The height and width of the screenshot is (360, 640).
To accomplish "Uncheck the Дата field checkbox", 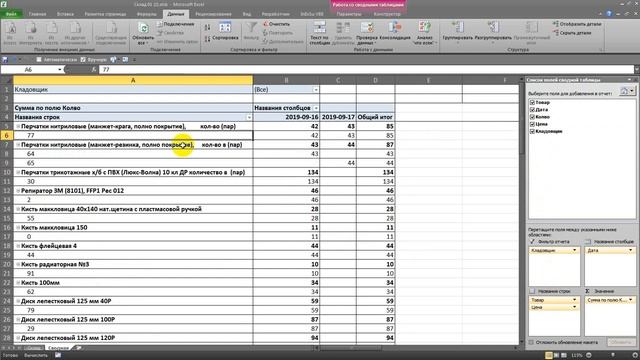I will [x=532, y=110].
